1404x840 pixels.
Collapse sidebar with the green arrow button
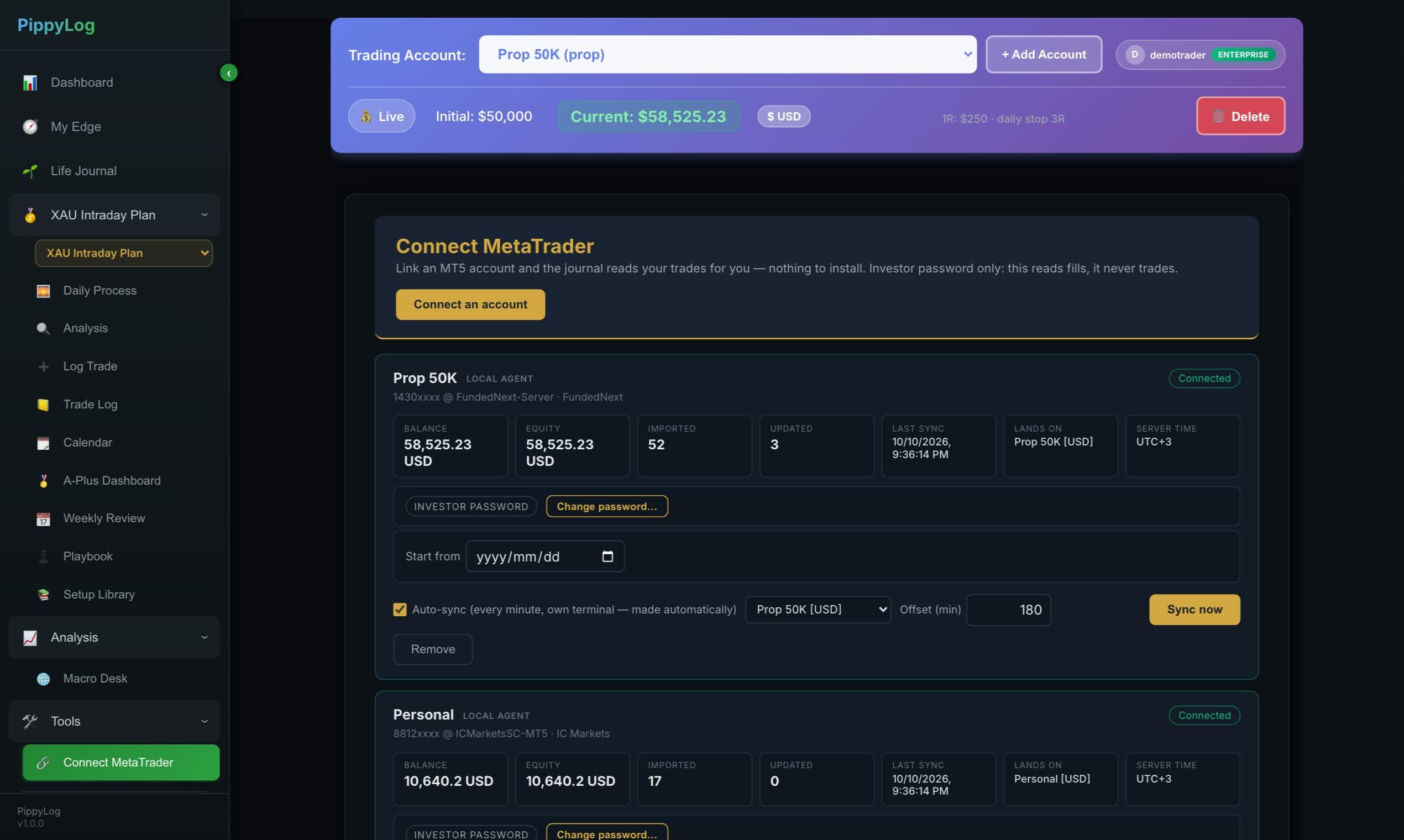pos(229,73)
